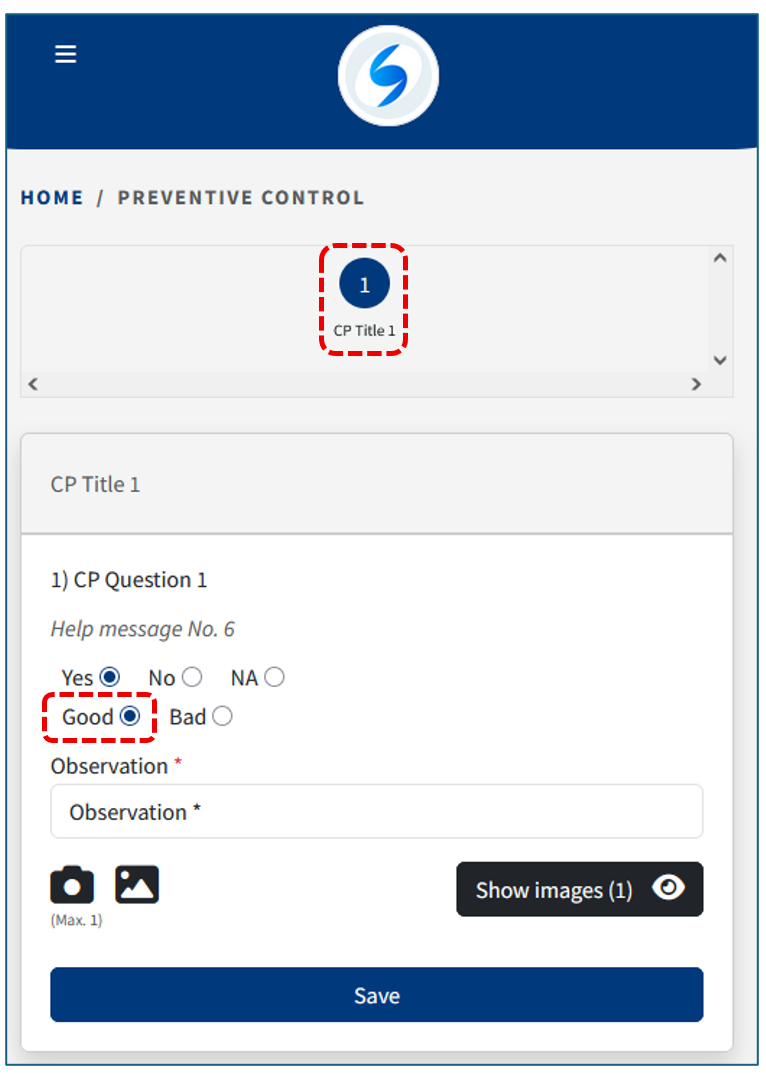Focus the Observation text field
The image size is (766, 1074).
pos(376,811)
